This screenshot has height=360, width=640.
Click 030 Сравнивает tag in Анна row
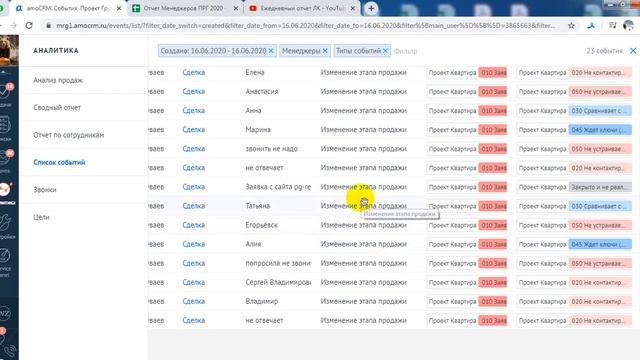click(600, 111)
